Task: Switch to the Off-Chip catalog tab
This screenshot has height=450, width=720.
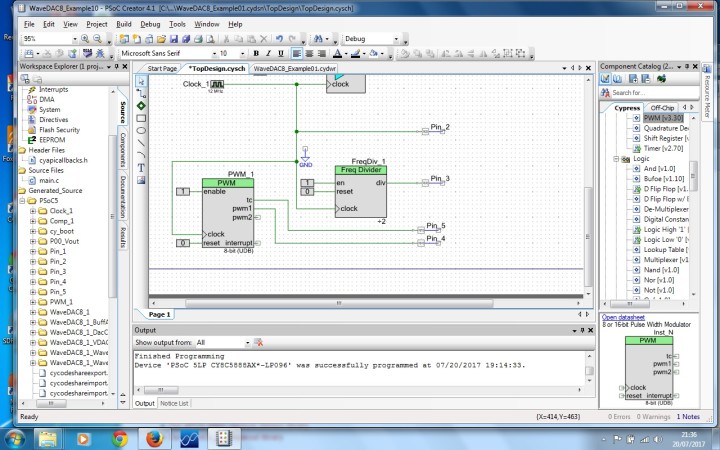Action: click(x=662, y=108)
